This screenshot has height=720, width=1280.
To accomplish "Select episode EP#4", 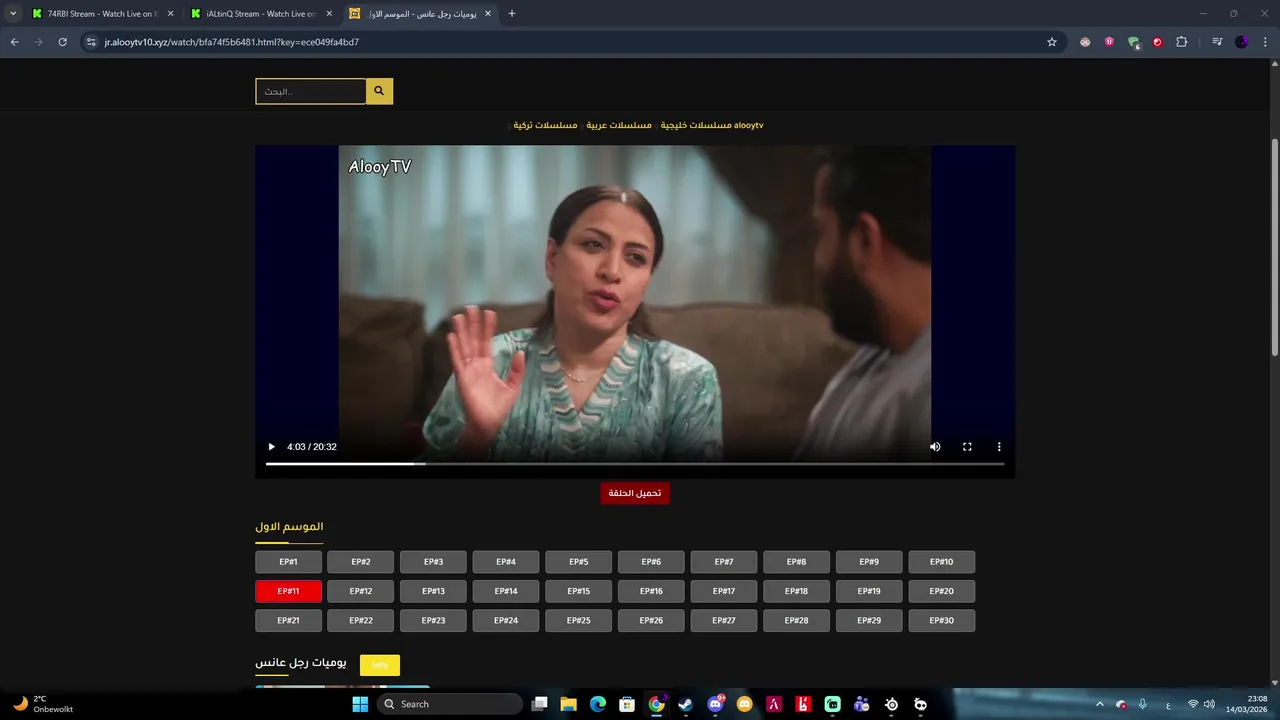I will [x=506, y=562].
